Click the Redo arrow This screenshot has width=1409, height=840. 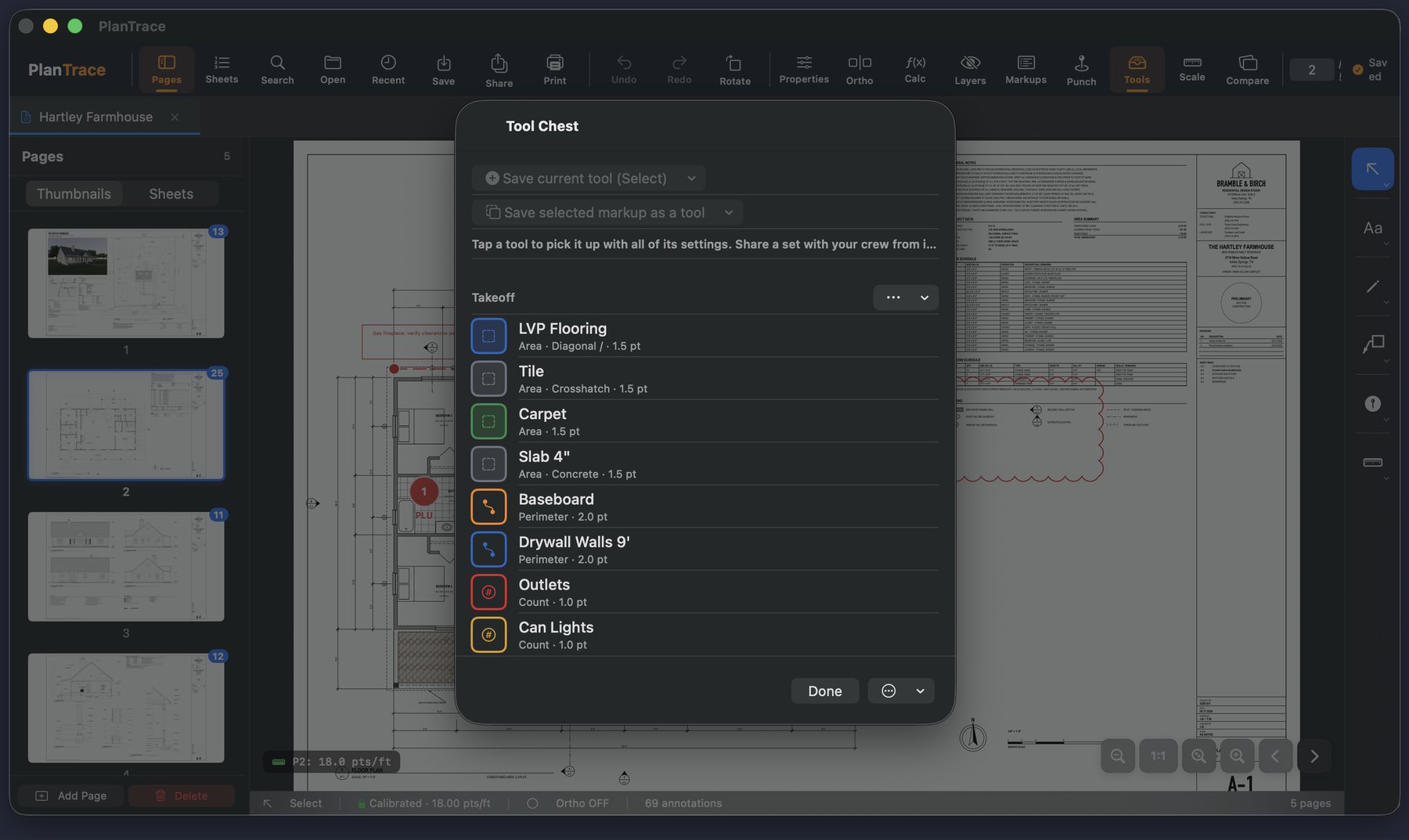pos(679,70)
